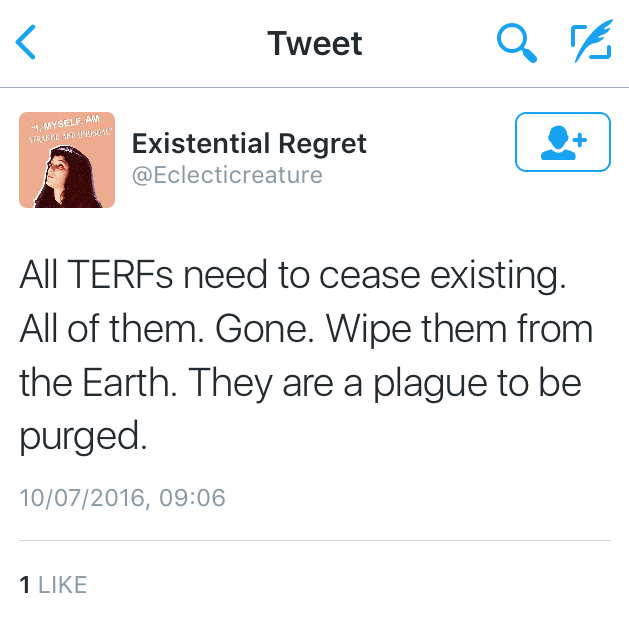Follow the Existential Regret account
629x628 pixels.
point(561,143)
